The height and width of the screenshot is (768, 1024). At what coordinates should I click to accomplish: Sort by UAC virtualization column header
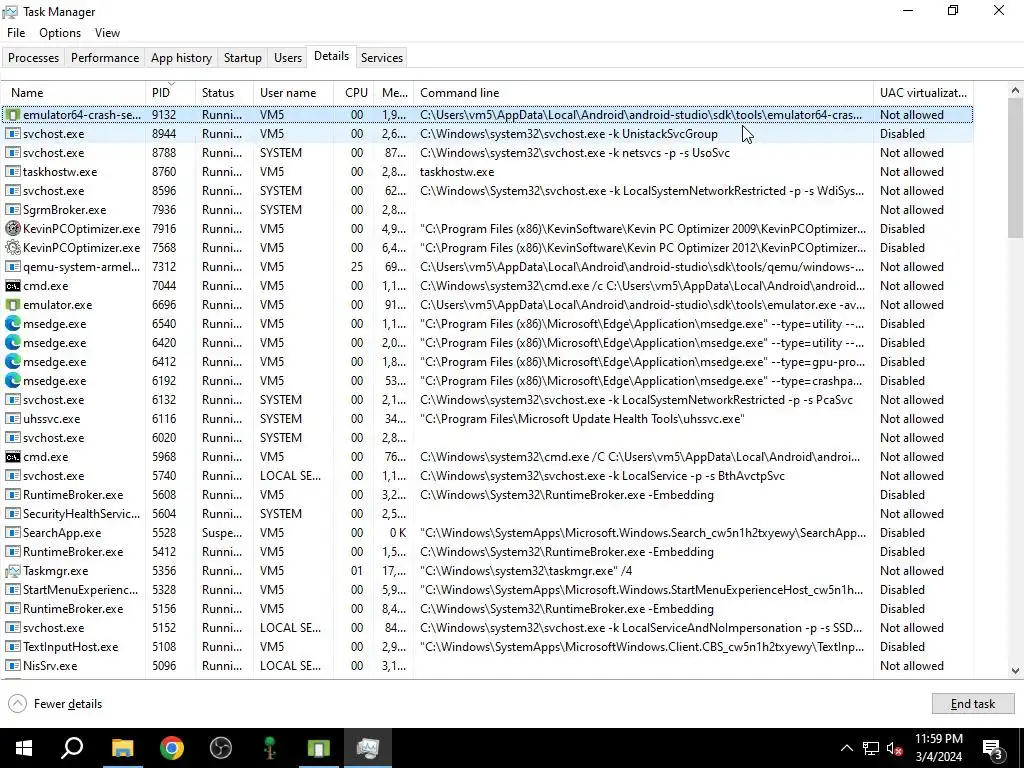pos(923,93)
